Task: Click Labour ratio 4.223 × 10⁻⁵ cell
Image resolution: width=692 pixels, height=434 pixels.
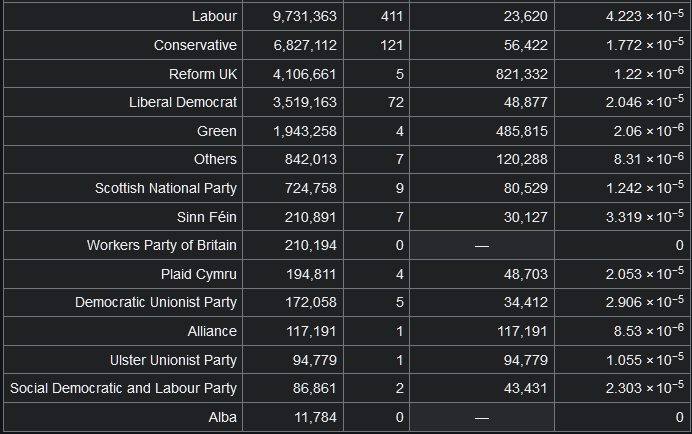Action: [623, 16]
